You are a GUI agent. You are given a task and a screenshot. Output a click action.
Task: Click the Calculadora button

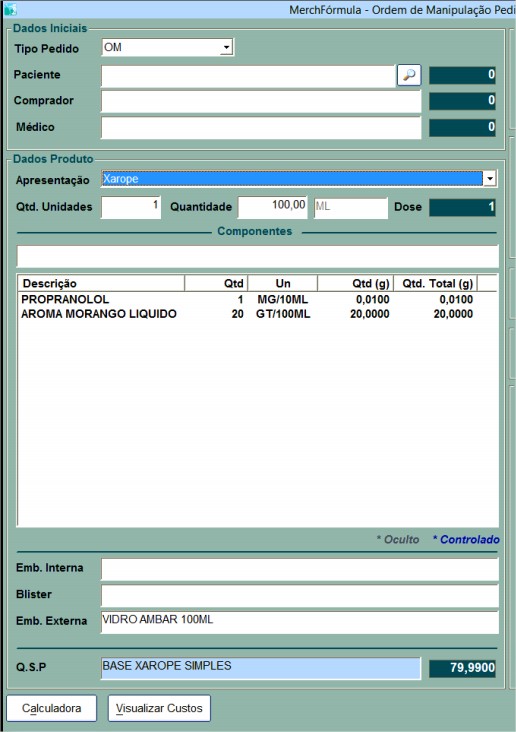[x=52, y=708]
